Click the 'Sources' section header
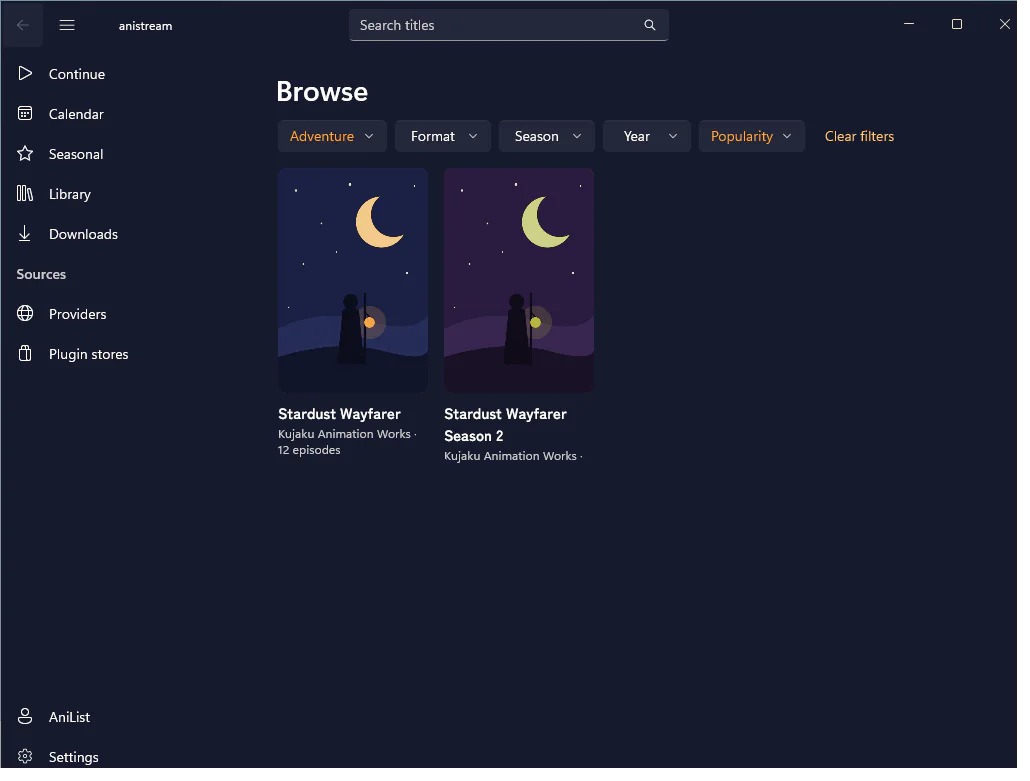 (41, 277)
